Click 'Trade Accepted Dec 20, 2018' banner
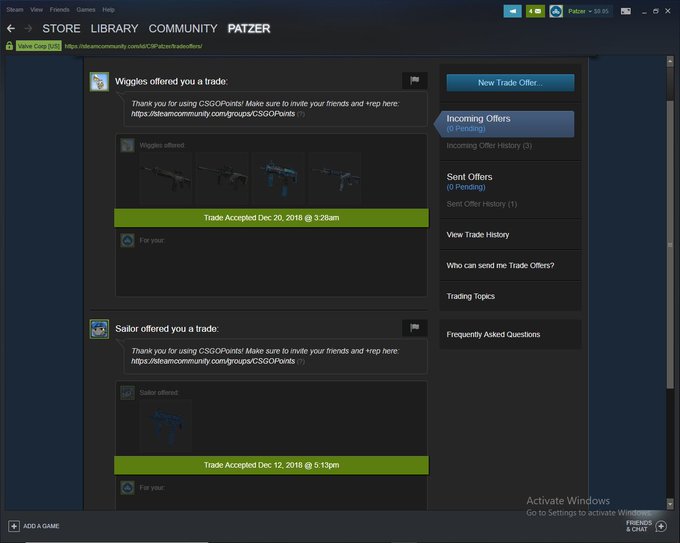680x543 pixels. 271,218
